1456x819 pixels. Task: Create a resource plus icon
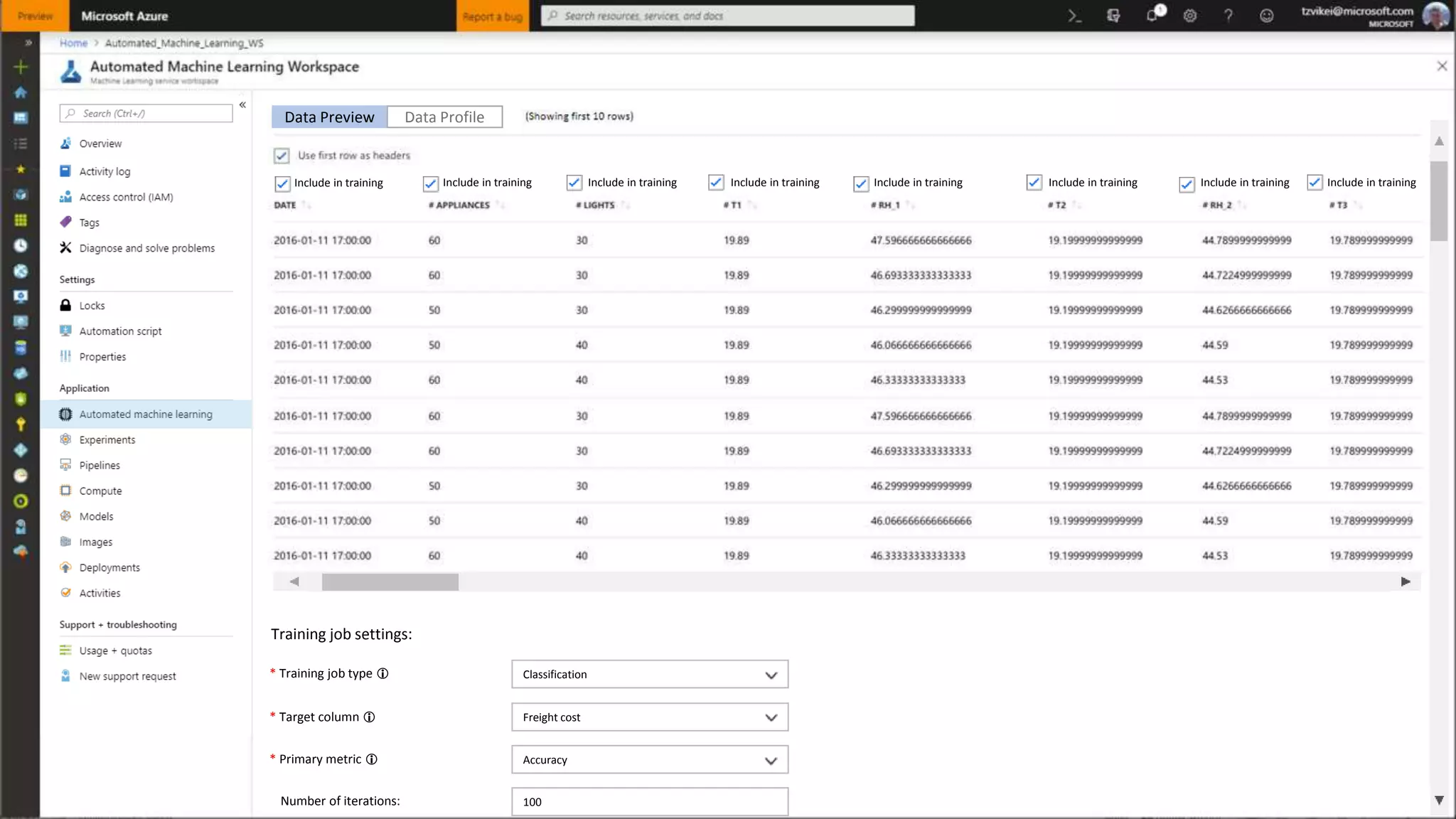coord(21,67)
